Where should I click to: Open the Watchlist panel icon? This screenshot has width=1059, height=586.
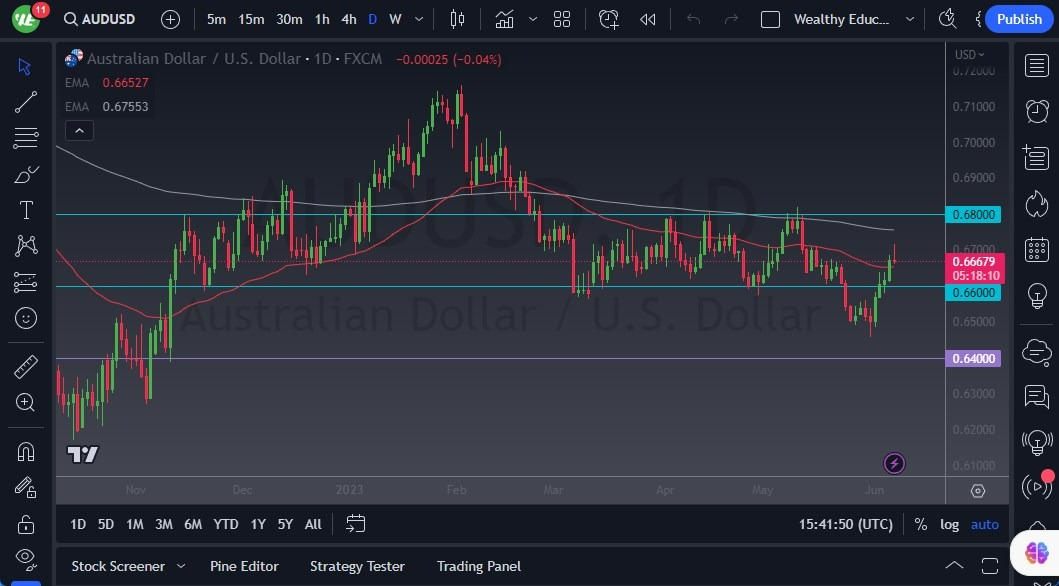pyautogui.click(x=1037, y=66)
